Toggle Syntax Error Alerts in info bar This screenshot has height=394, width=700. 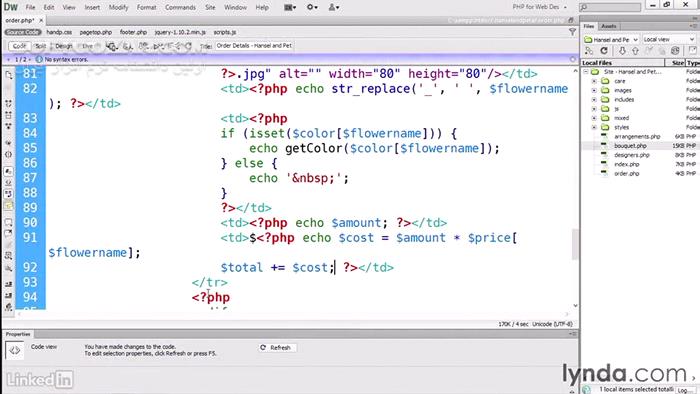(x=8, y=206)
